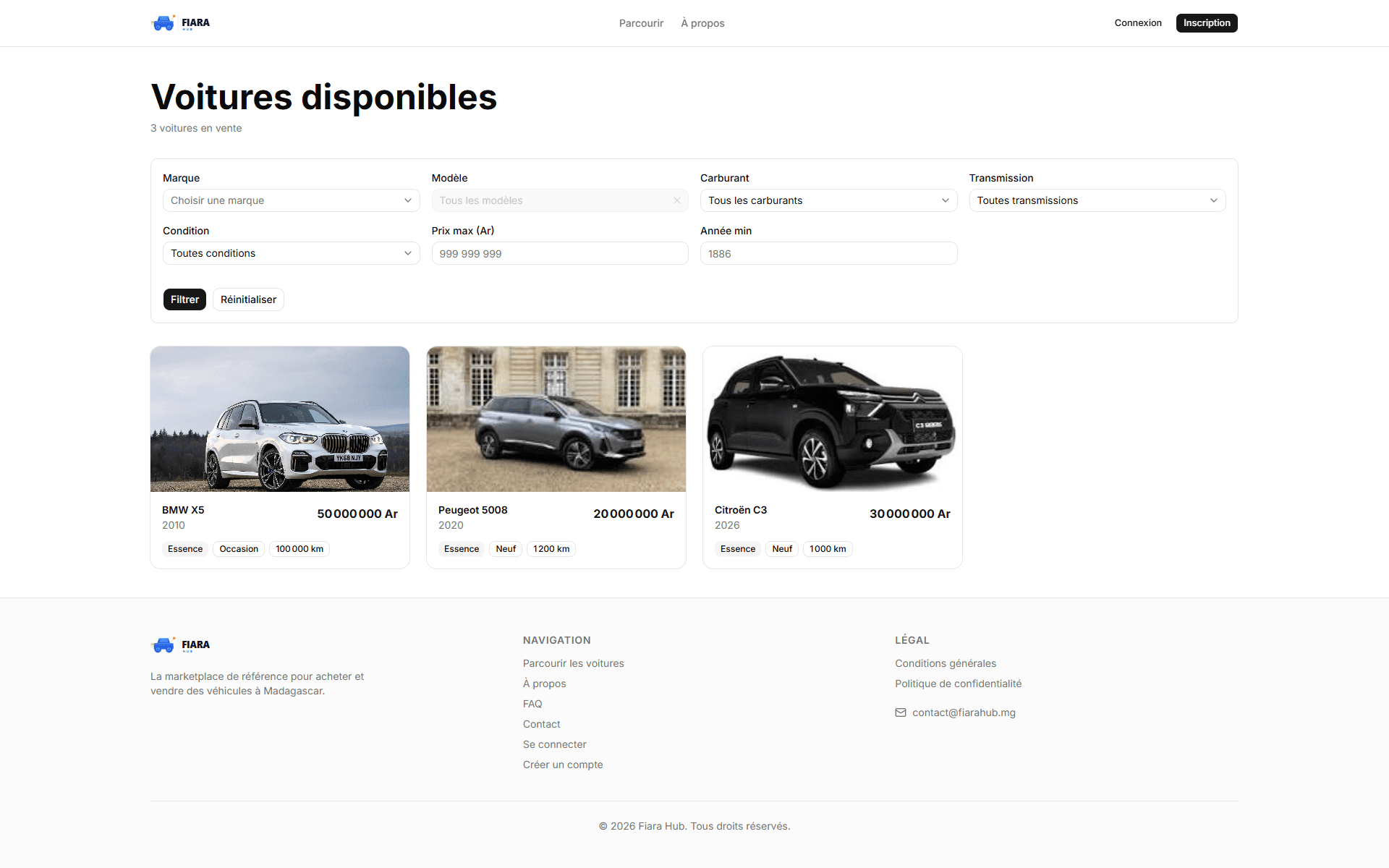Click Connexion in the header
1389x868 pixels.
point(1138,23)
